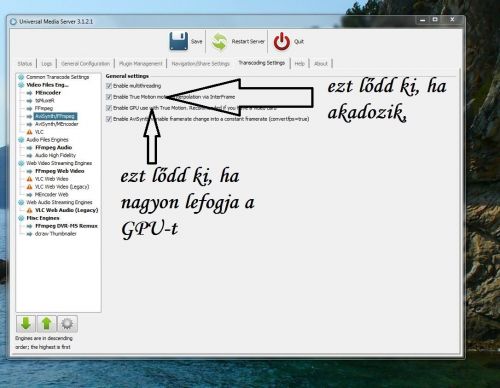Click the arrow icon beside FFmpeg Audio
This screenshot has height=388, width=500.
(x=29, y=148)
